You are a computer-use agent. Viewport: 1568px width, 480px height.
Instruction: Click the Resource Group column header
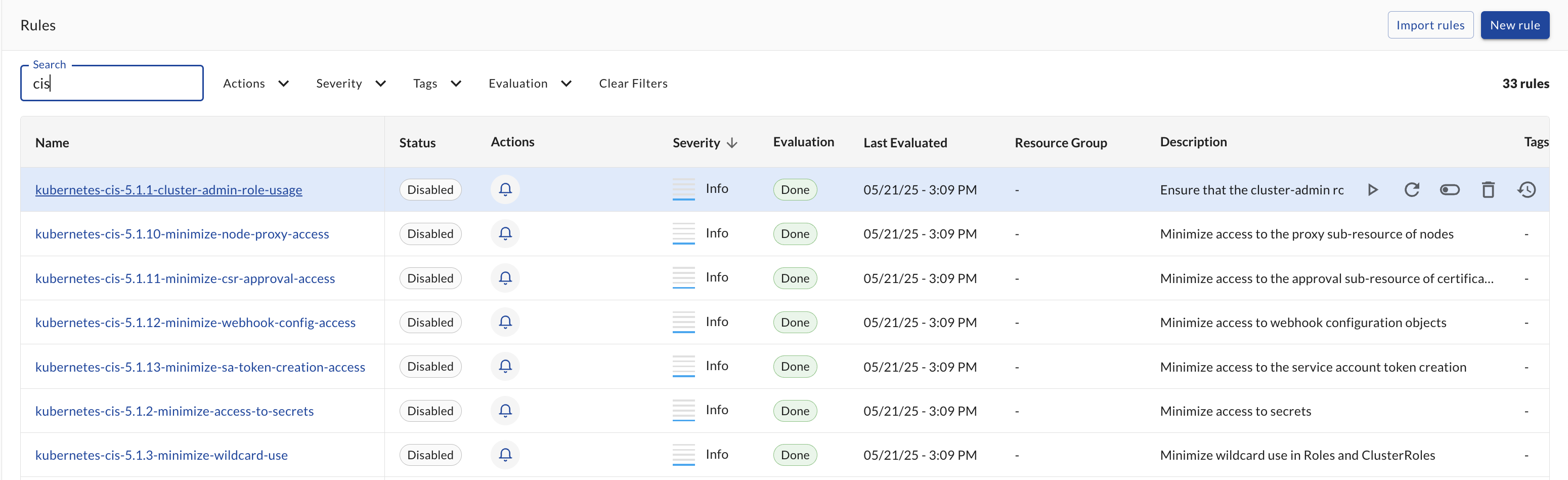pyautogui.click(x=1061, y=143)
